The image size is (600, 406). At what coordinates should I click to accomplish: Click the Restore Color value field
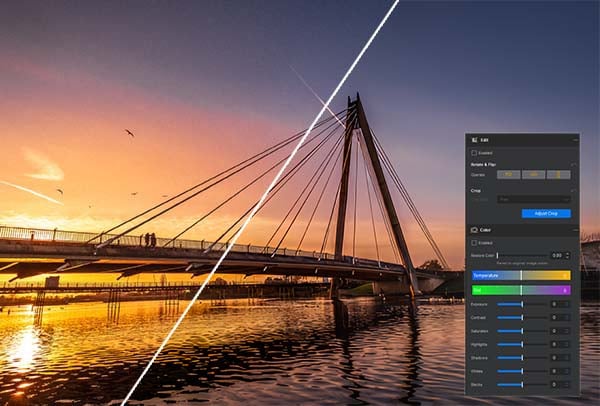[558, 255]
